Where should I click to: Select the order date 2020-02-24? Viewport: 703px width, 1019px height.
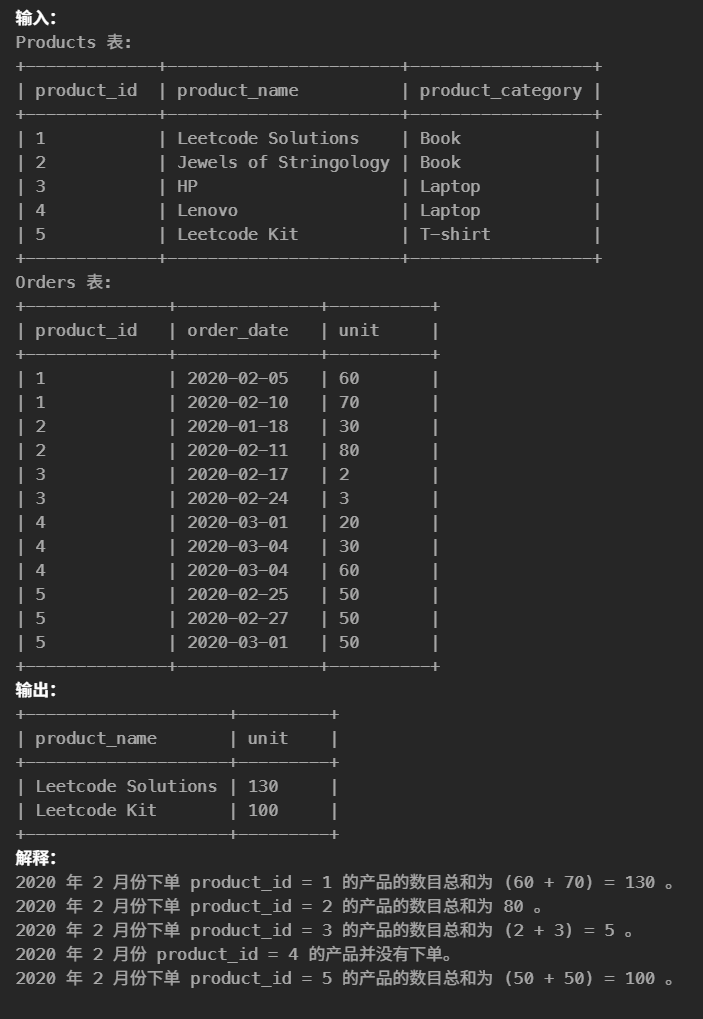tap(237, 498)
